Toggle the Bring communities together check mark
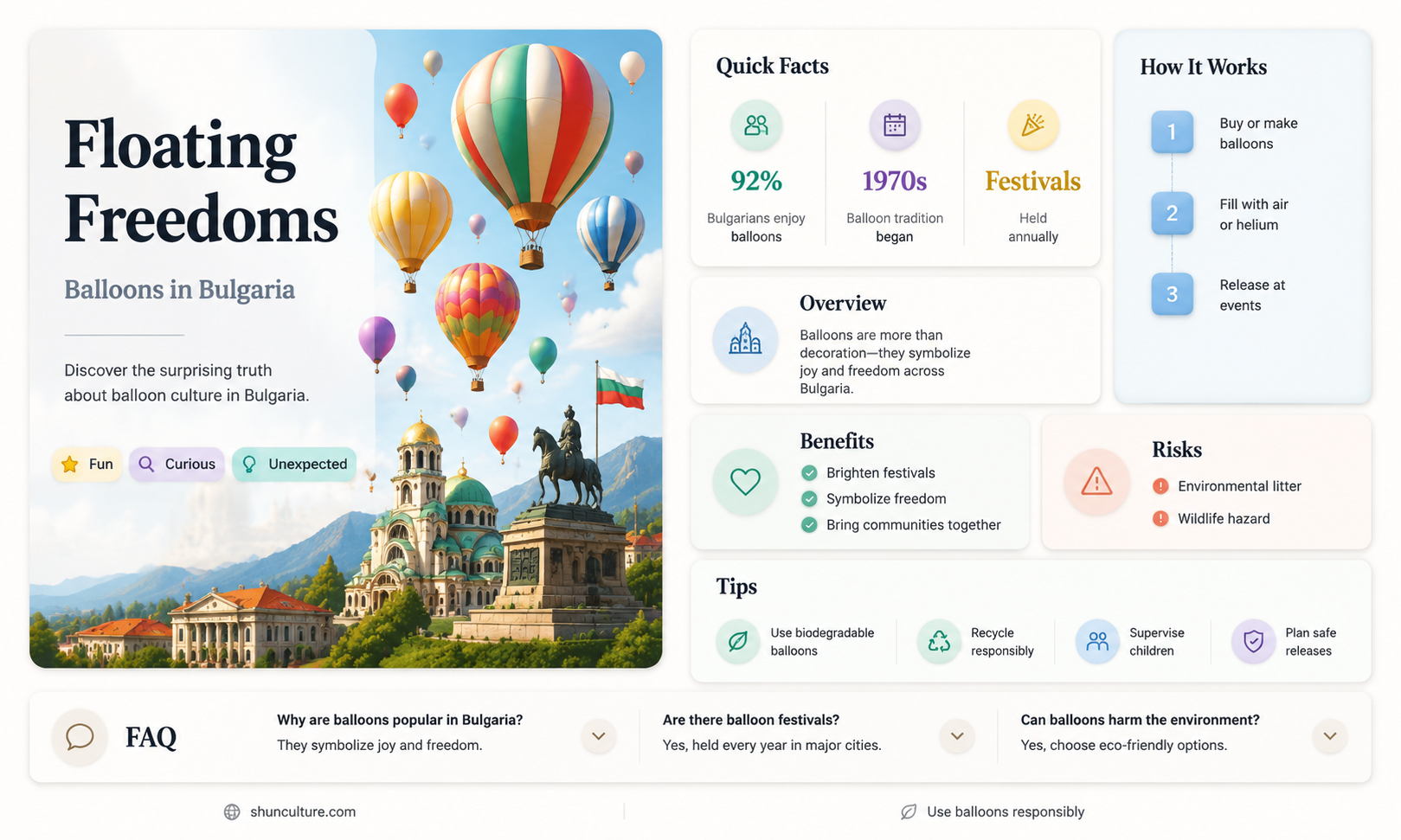This screenshot has width=1401, height=840. tap(809, 524)
